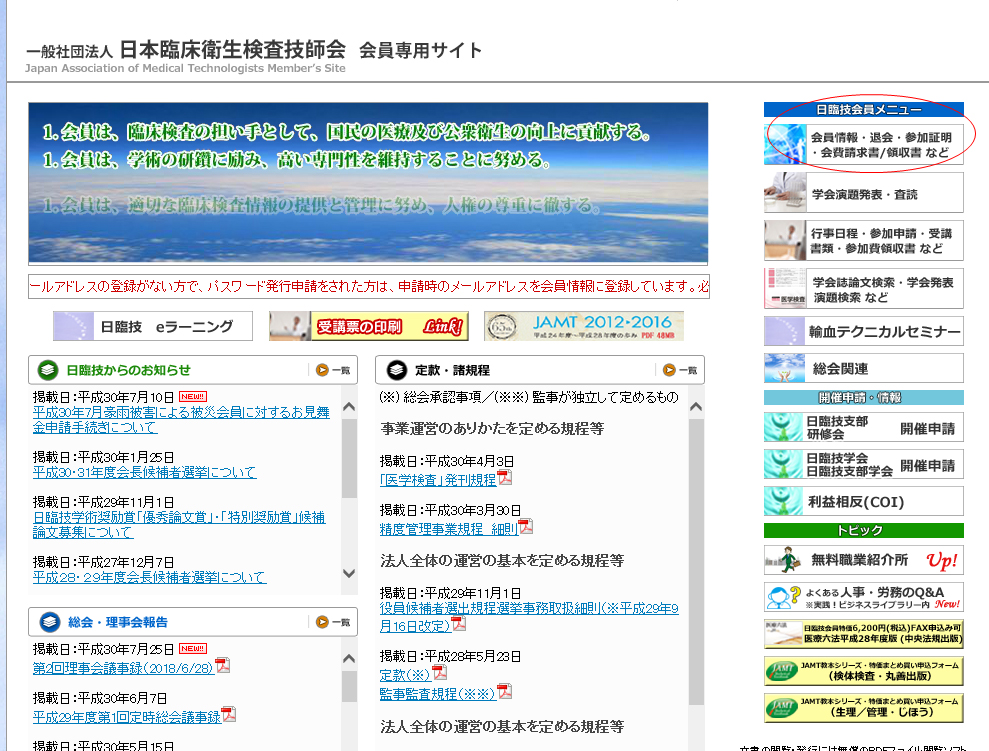This screenshot has height=751, width=989.
Task: Open 平成30年7月豪雨被害 お見舞金申請 link
Action: pos(180,419)
